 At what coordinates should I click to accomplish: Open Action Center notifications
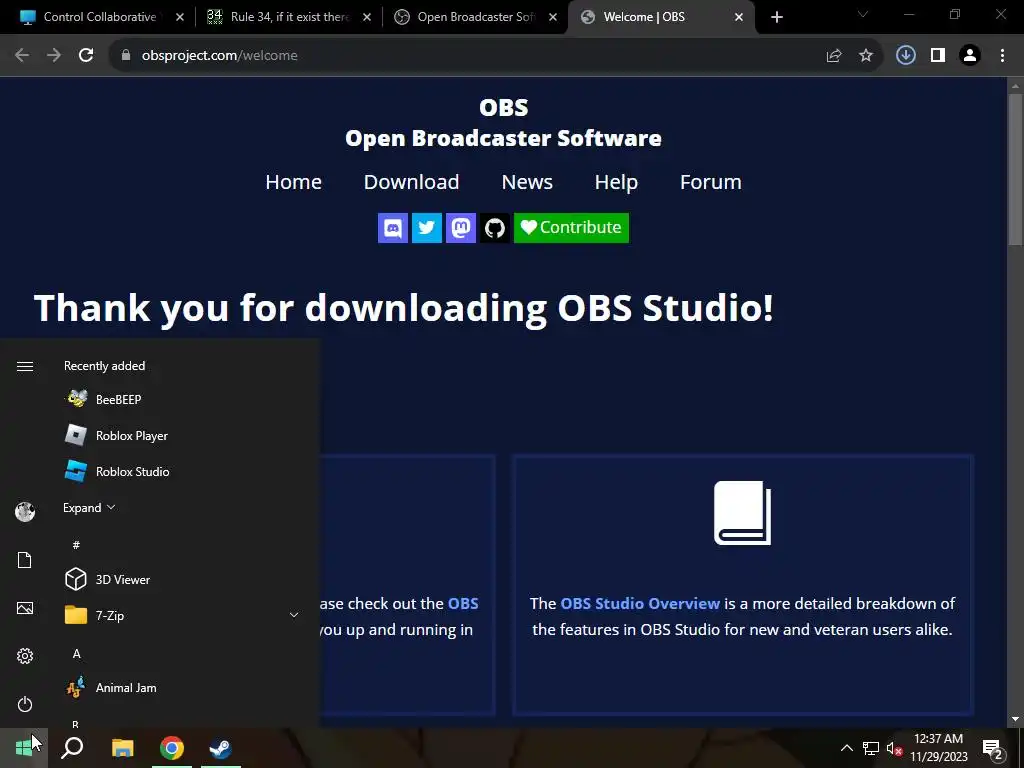point(993,748)
